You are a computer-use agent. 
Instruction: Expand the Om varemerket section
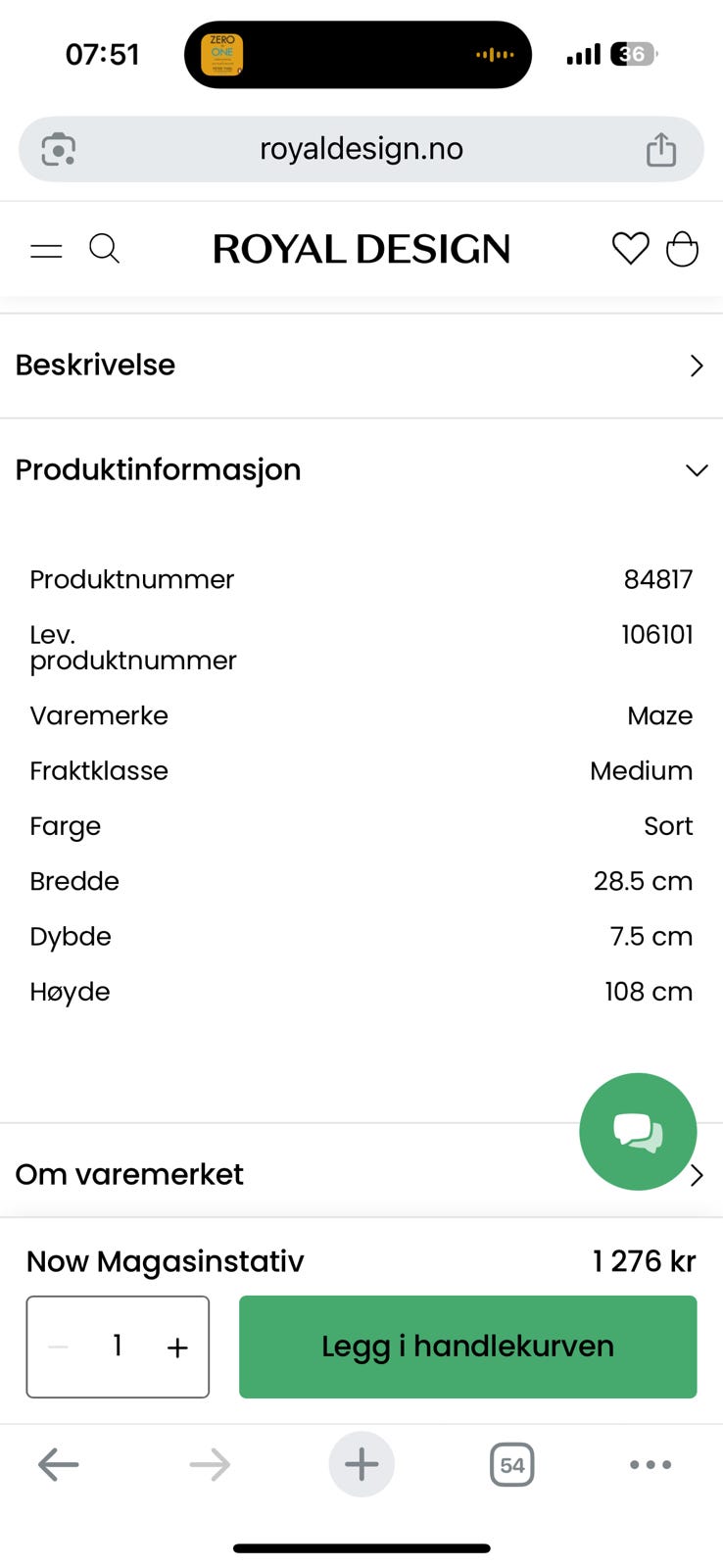[294, 1174]
